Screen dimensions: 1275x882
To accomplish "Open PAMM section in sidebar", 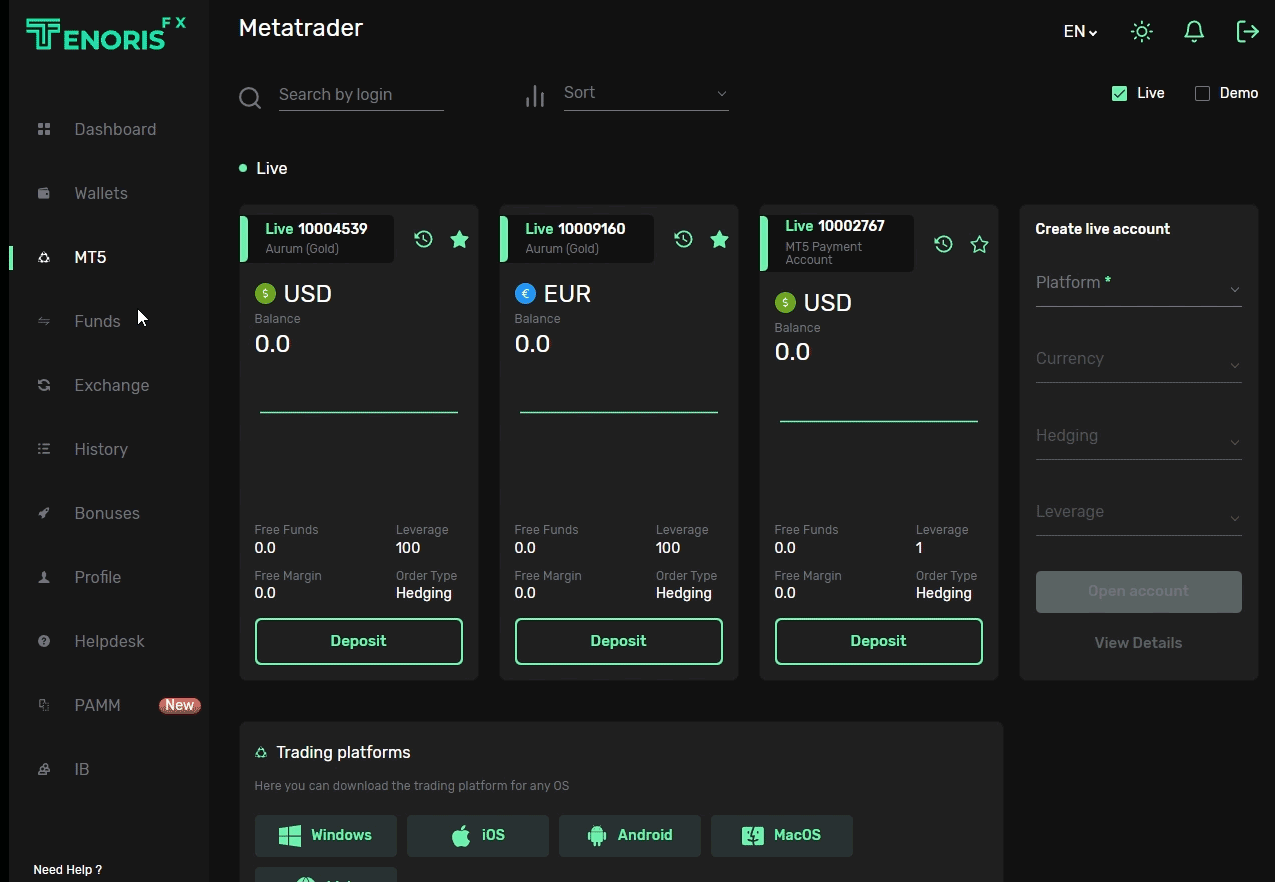I will (x=97, y=705).
